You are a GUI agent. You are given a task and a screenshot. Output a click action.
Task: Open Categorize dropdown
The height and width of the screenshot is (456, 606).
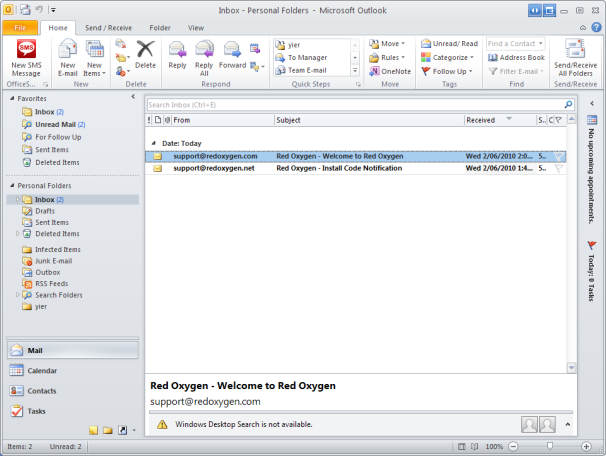pyautogui.click(x=448, y=58)
